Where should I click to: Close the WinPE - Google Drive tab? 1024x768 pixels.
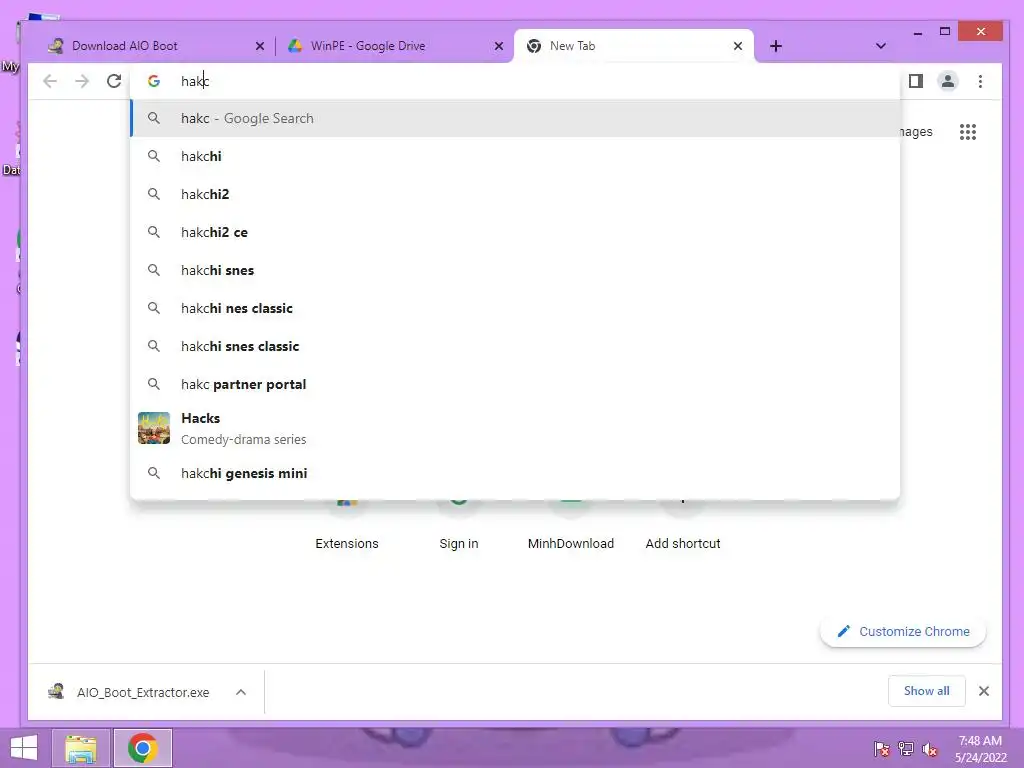click(499, 46)
